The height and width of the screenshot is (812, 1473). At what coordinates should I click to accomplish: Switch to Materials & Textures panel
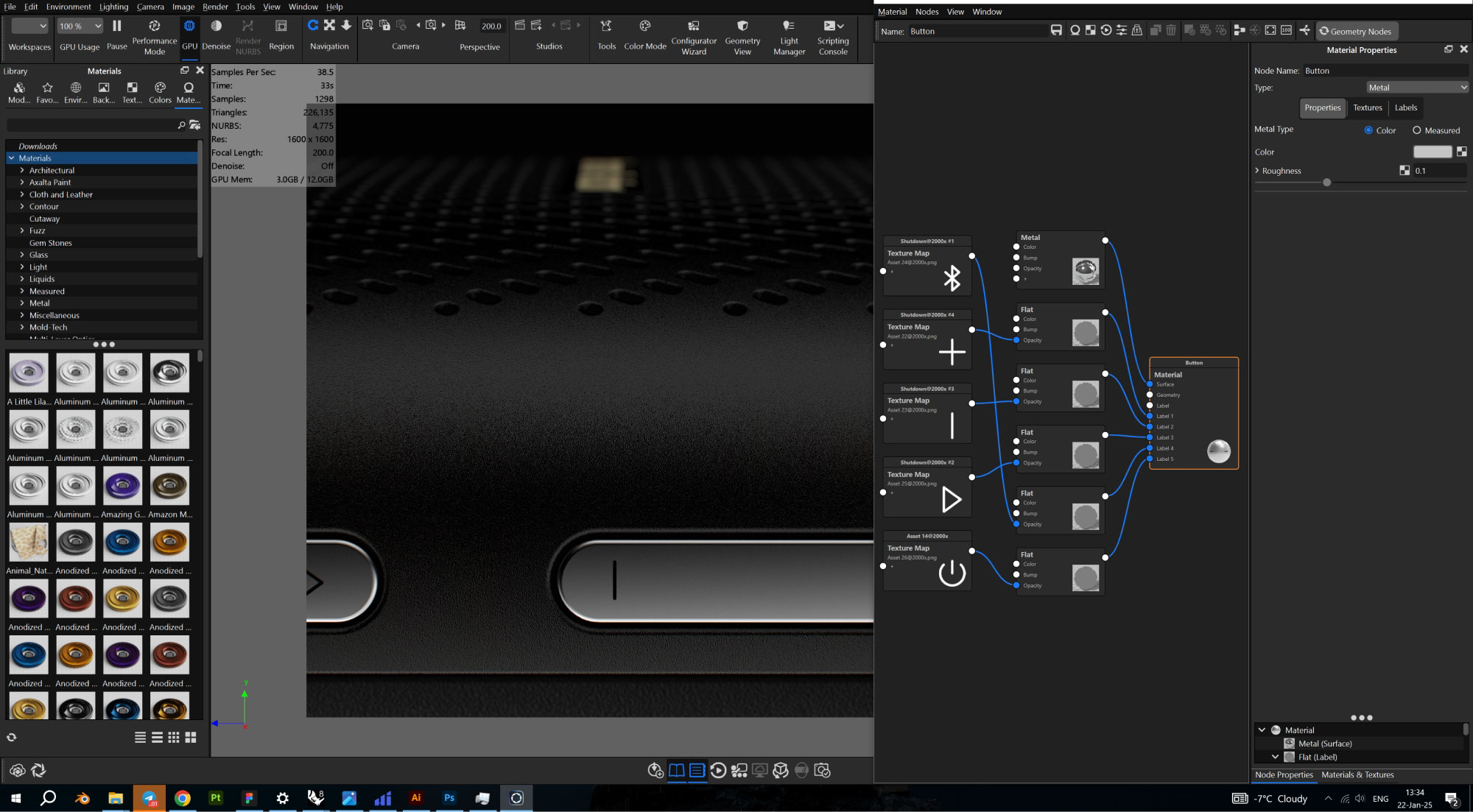tap(1357, 774)
